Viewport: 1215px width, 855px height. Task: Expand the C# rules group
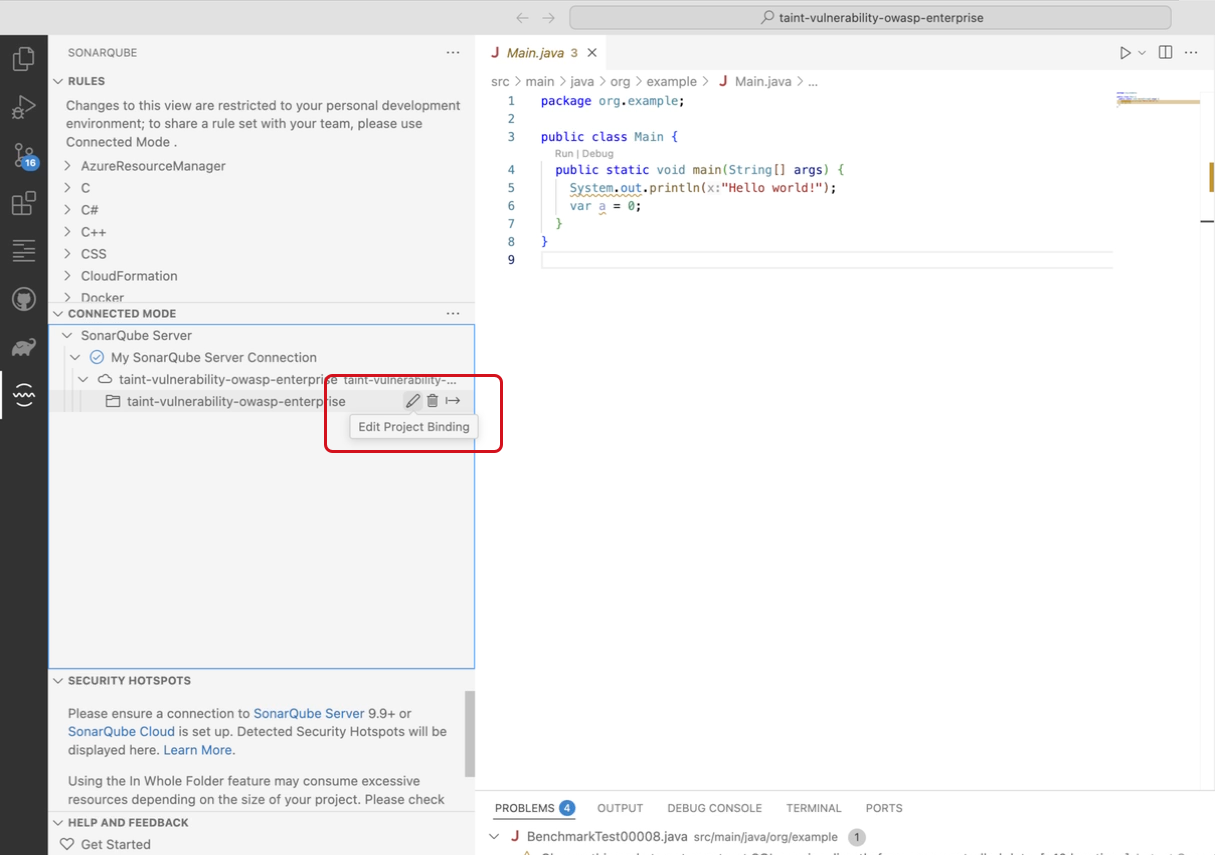68,210
